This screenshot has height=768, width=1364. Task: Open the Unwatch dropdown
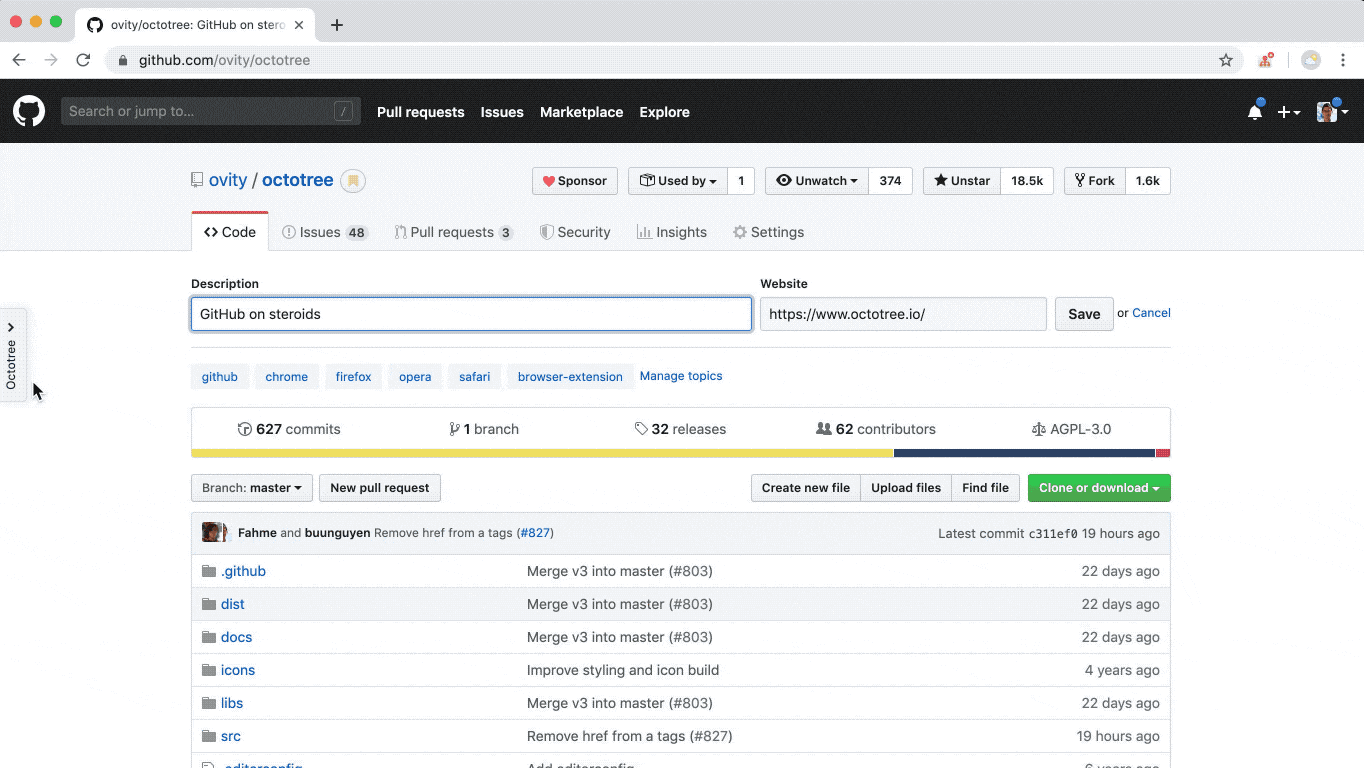coord(817,181)
